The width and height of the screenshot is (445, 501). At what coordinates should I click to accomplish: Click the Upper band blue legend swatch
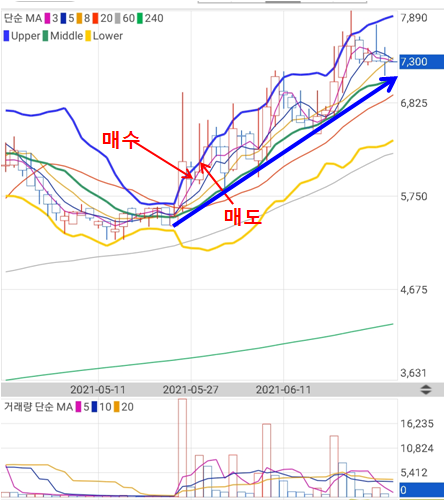point(6,36)
